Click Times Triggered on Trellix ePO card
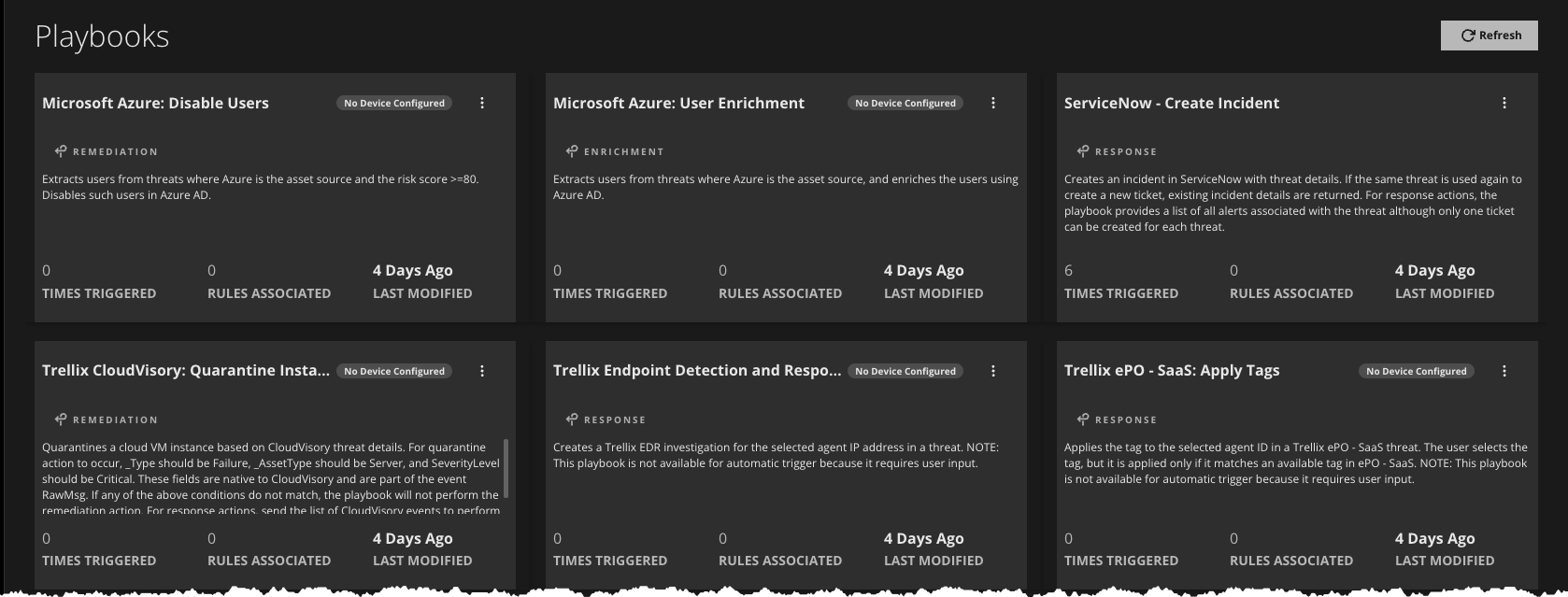Viewport: 1568px width, 597px height. [1121, 561]
